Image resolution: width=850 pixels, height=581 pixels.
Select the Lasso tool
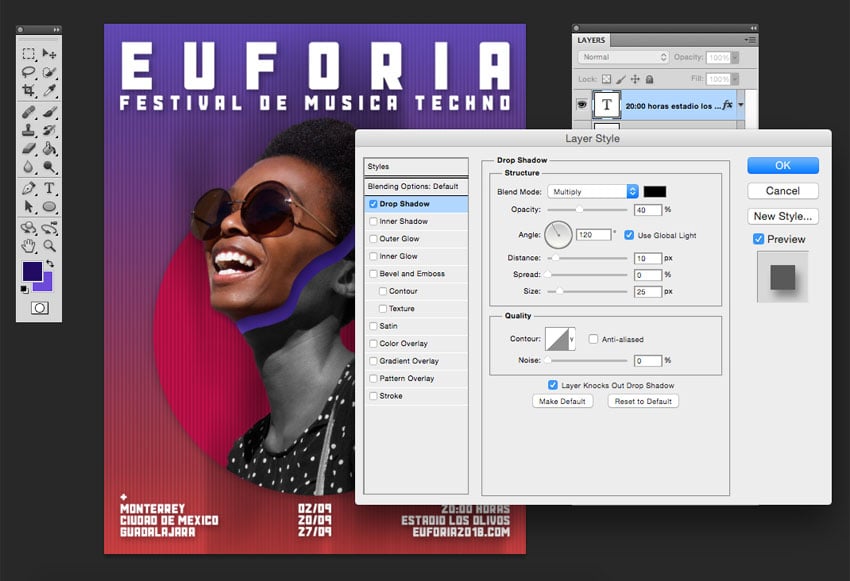[29, 72]
